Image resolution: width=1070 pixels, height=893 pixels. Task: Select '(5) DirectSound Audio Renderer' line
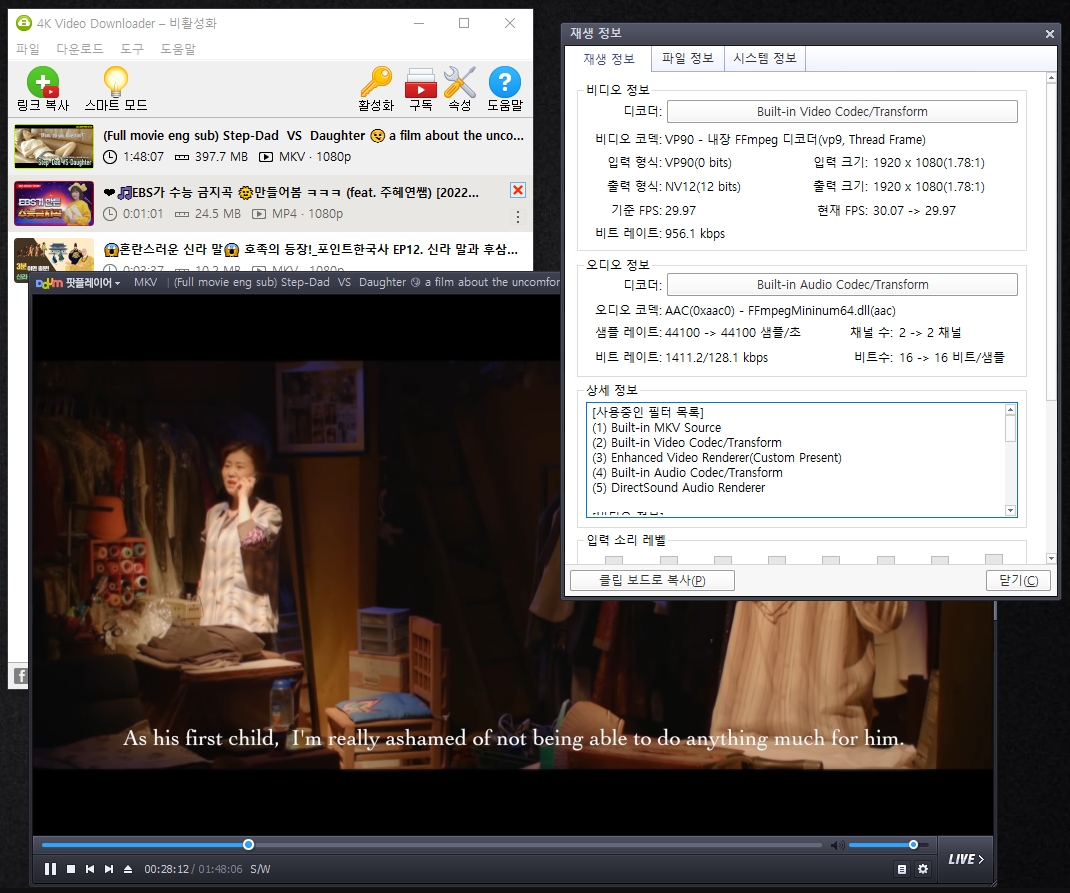click(678, 488)
